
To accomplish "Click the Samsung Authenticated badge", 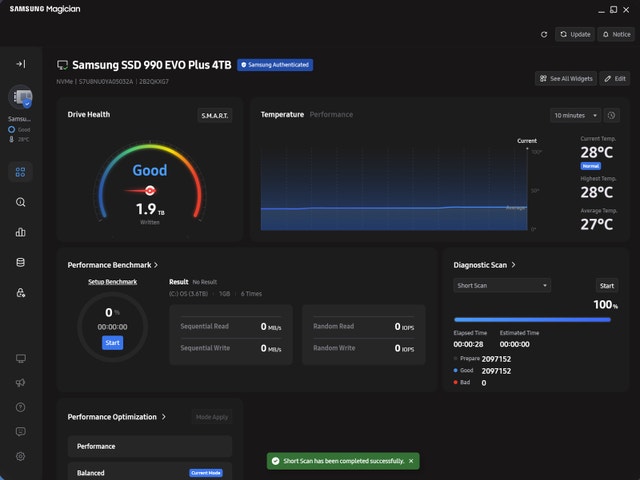I will [275, 65].
